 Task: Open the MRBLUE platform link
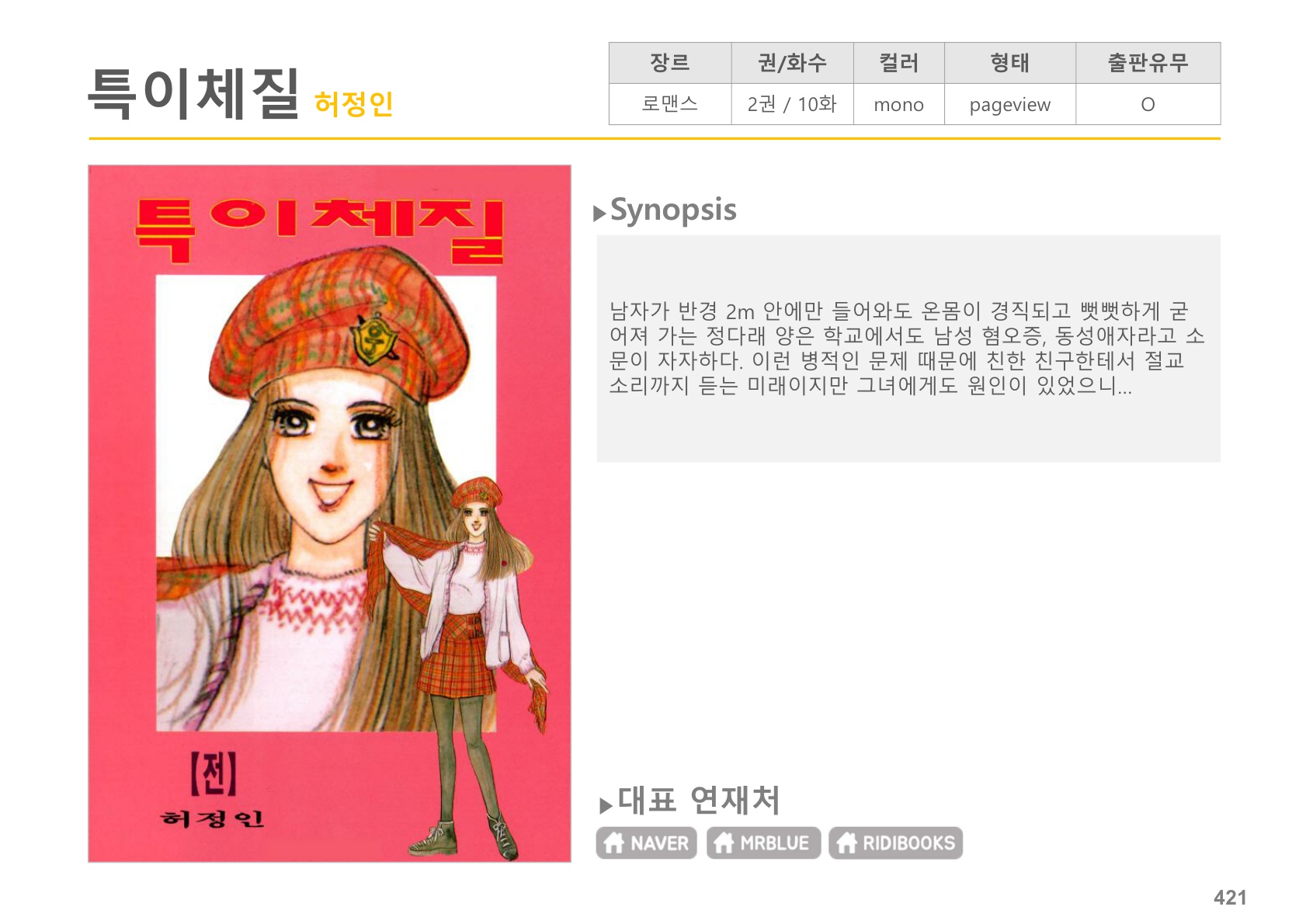pyautogui.click(x=763, y=842)
